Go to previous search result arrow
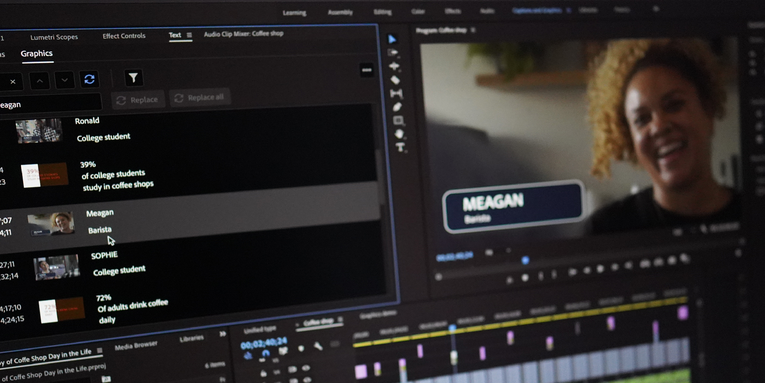The image size is (765, 383). point(40,81)
